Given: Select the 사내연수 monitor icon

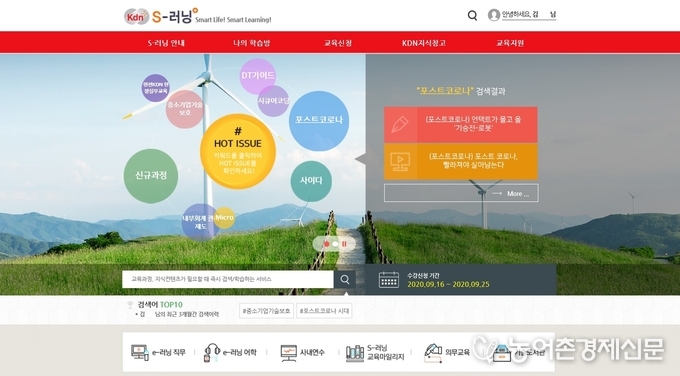Looking at the screenshot, I should (288, 353).
